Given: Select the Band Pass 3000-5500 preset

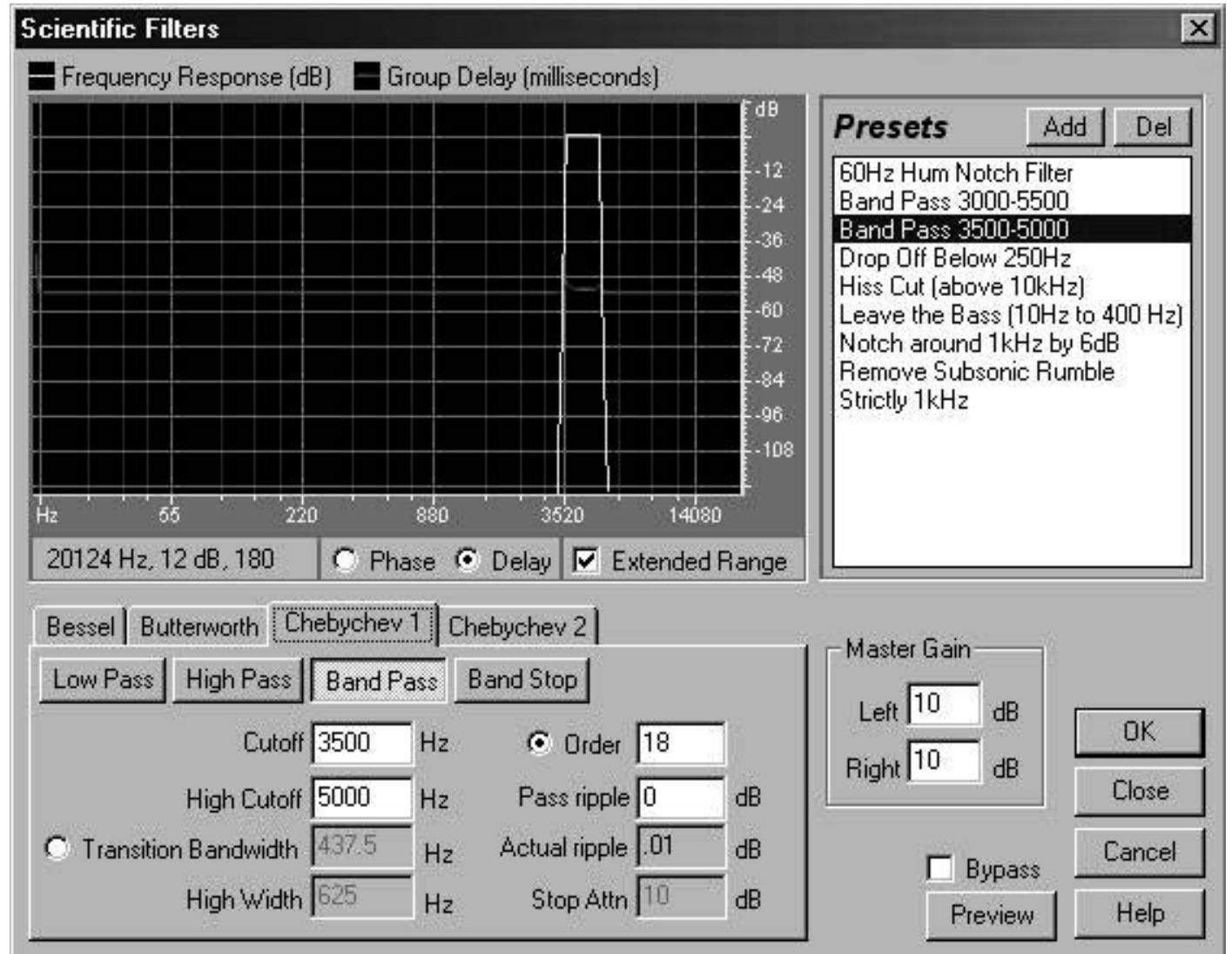Looking at the screenshot, I should [1012, 201].
